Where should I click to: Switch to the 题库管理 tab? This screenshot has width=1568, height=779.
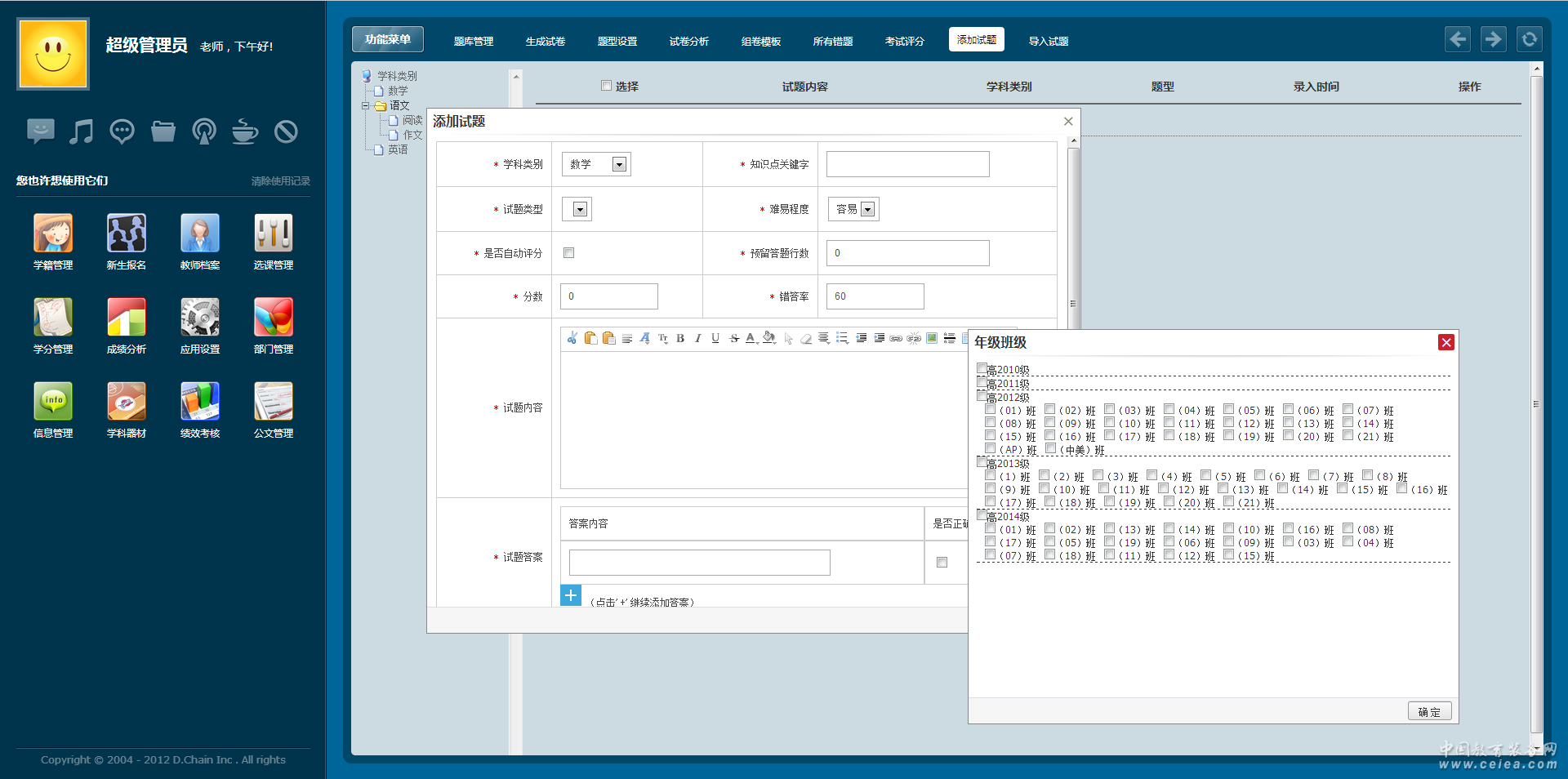click(x=474, y=41)
